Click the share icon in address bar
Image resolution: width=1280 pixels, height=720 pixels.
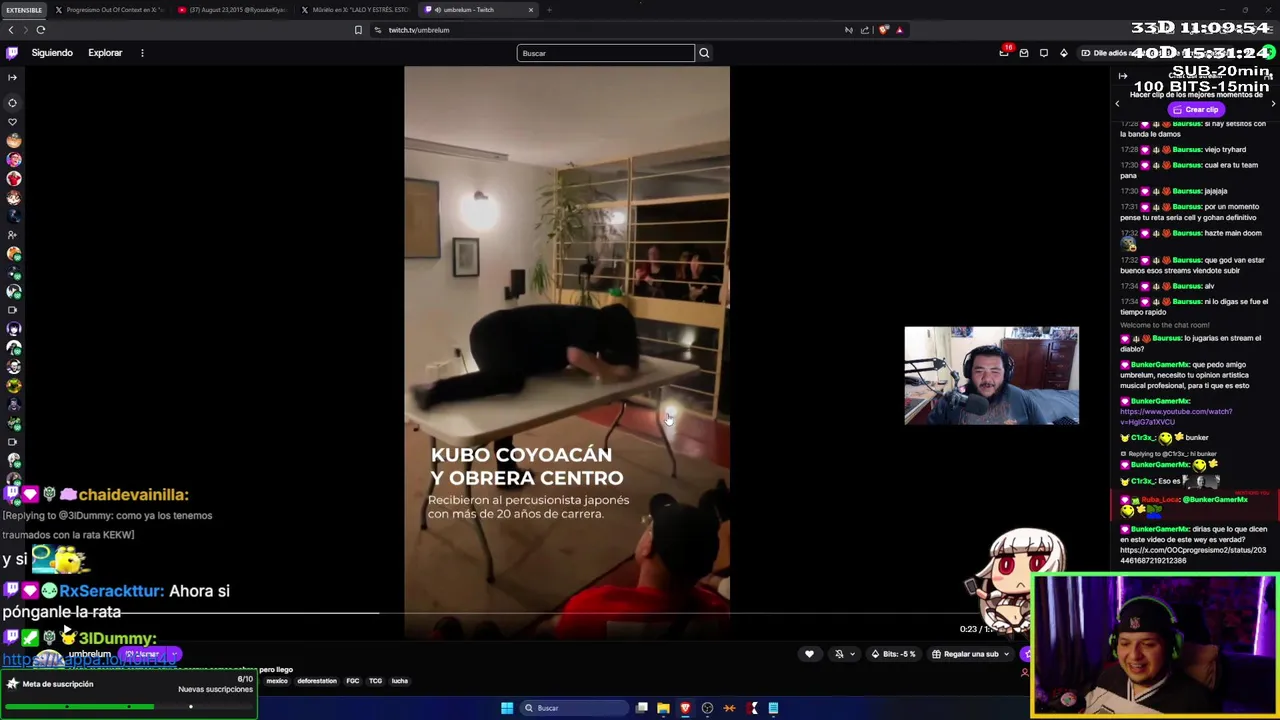[865, 30]
